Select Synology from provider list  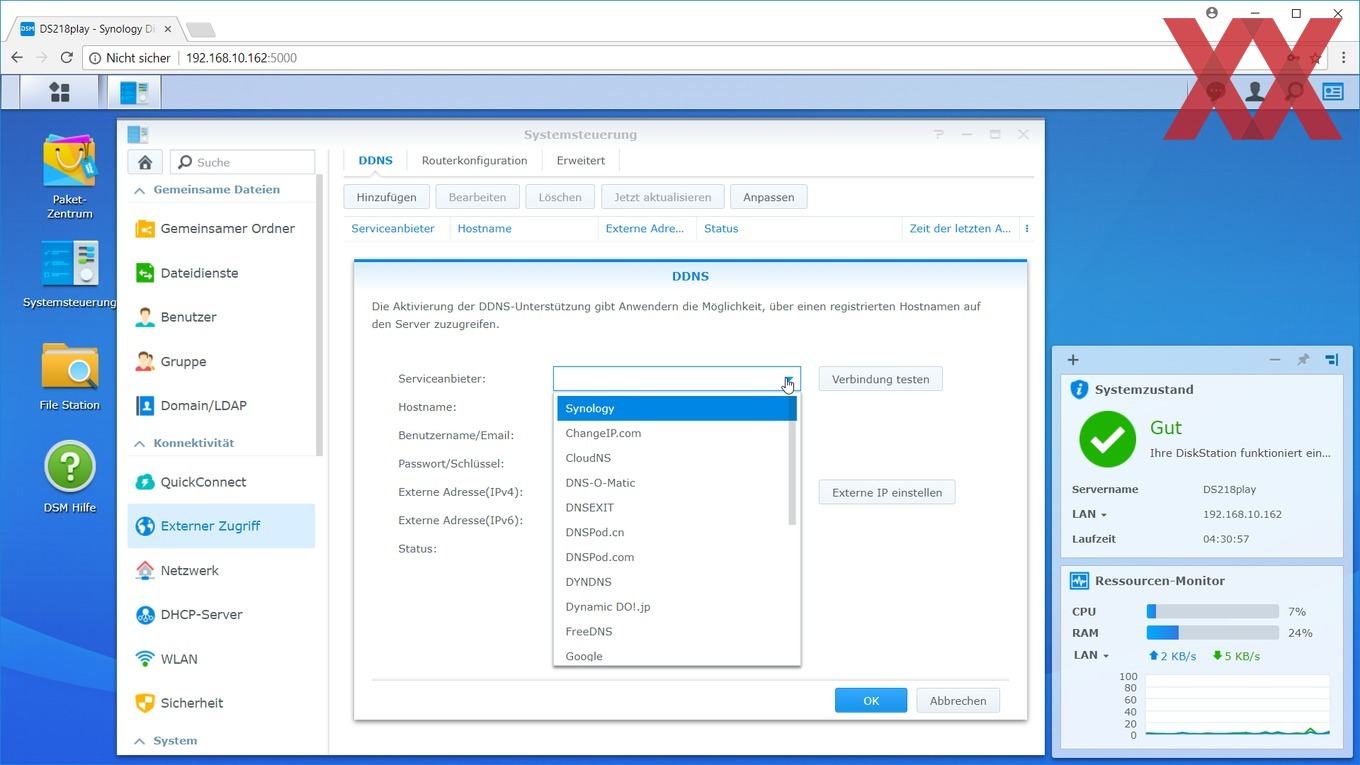[x=675, y=408]
